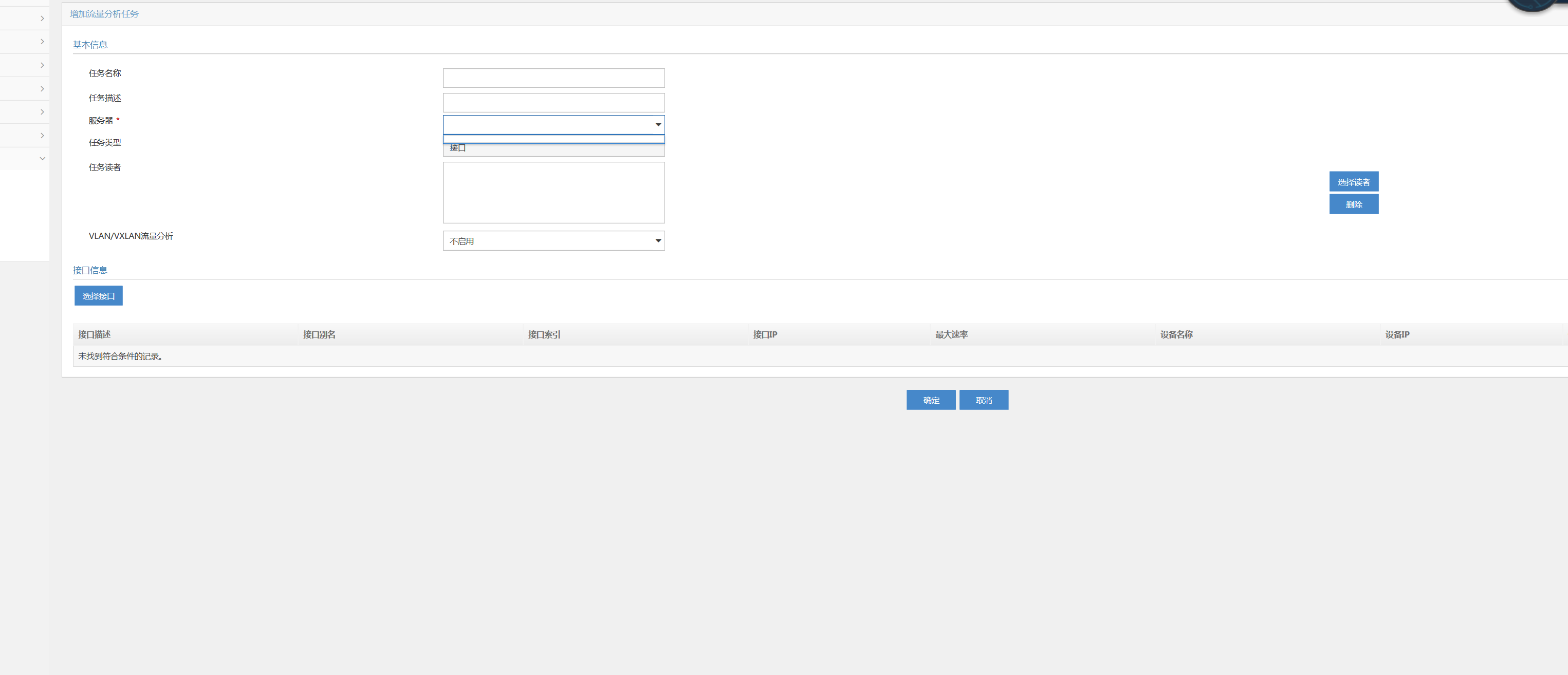The width and height of the screenshot is (1568, 675).
Task: Open the 服务器 dropdown arrow
Action: [x=658, y=124]
